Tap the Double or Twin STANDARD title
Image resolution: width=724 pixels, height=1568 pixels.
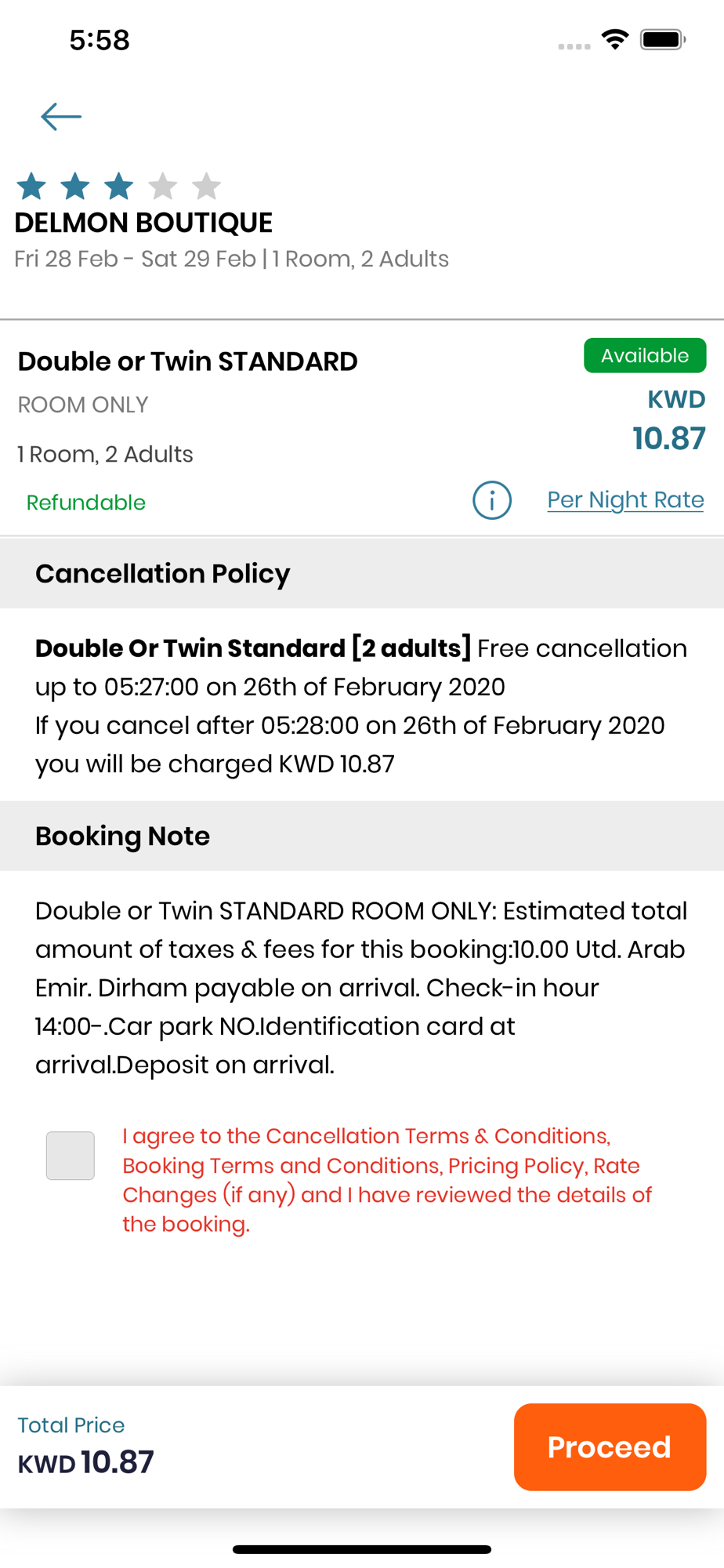[188, 361]
